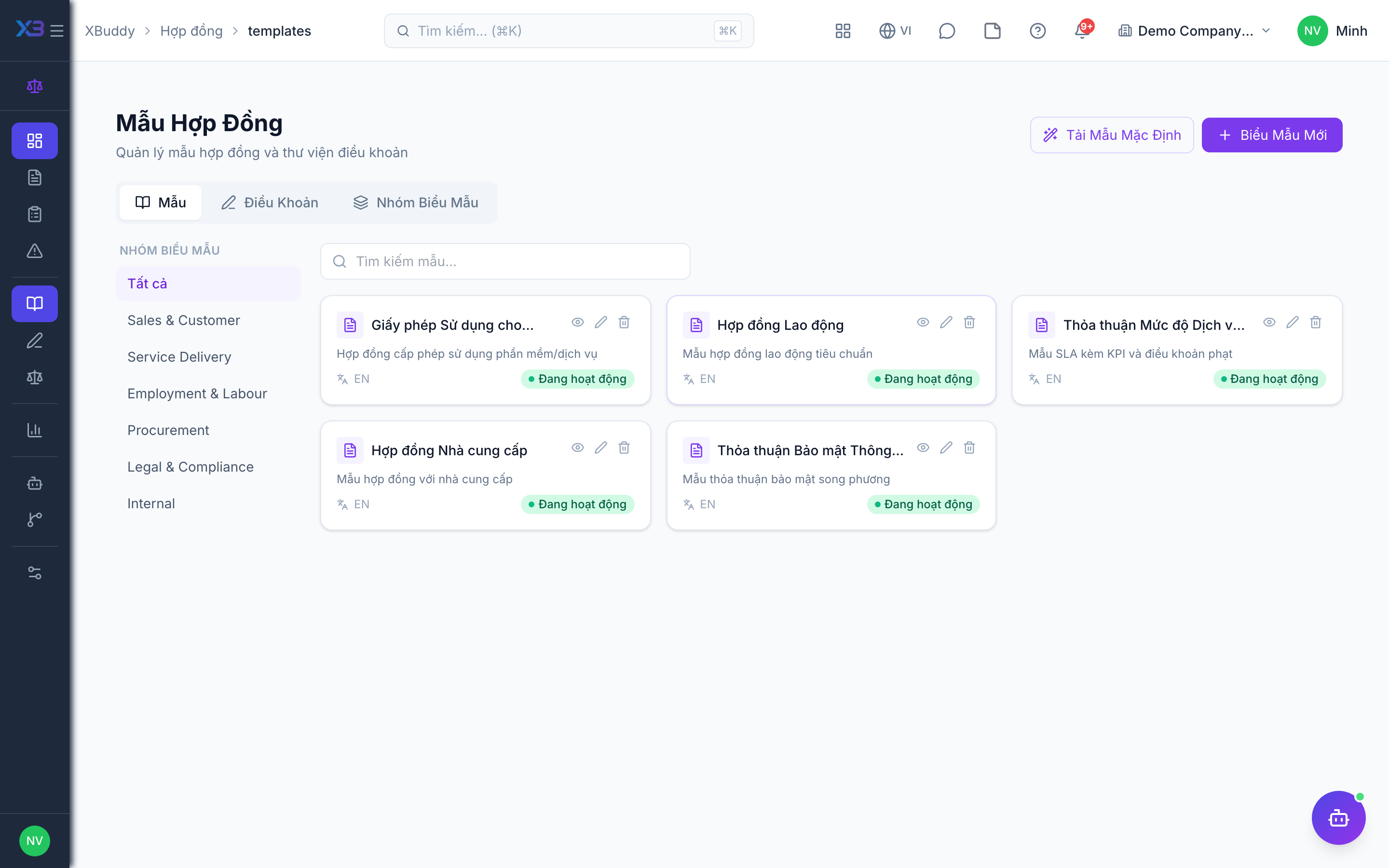Open the scales legal module icon at top of sidebar

coord(34,86)
